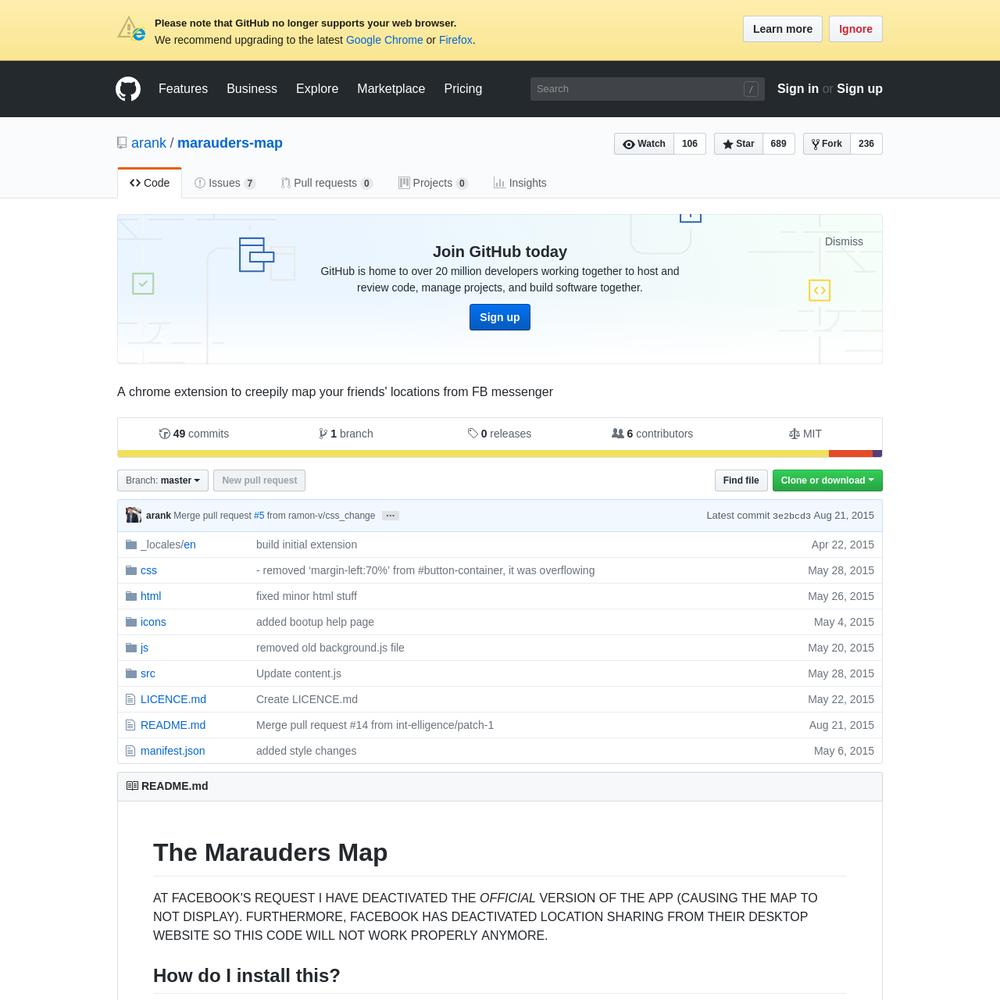This screenshot has height=1000, width=1000.
Task: Open the Issues tab
Action: (x=224, y=183)
